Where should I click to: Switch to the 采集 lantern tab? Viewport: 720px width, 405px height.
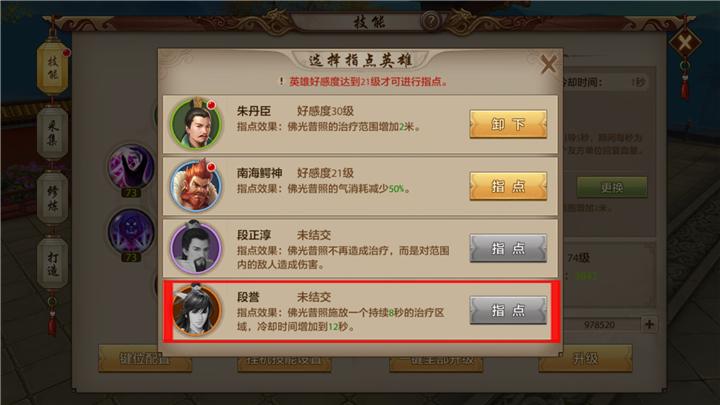(52, 133)
